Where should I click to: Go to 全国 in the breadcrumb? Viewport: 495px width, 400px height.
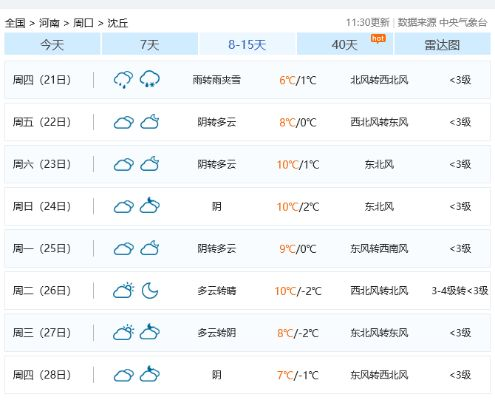point(15,23)
